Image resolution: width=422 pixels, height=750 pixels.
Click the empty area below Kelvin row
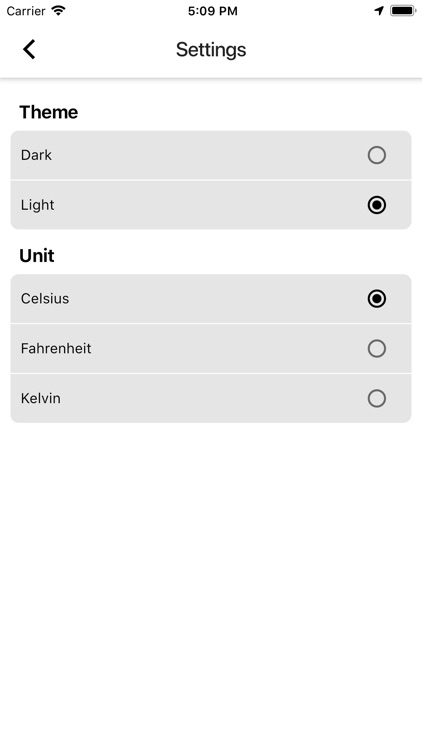coord(211,584)
